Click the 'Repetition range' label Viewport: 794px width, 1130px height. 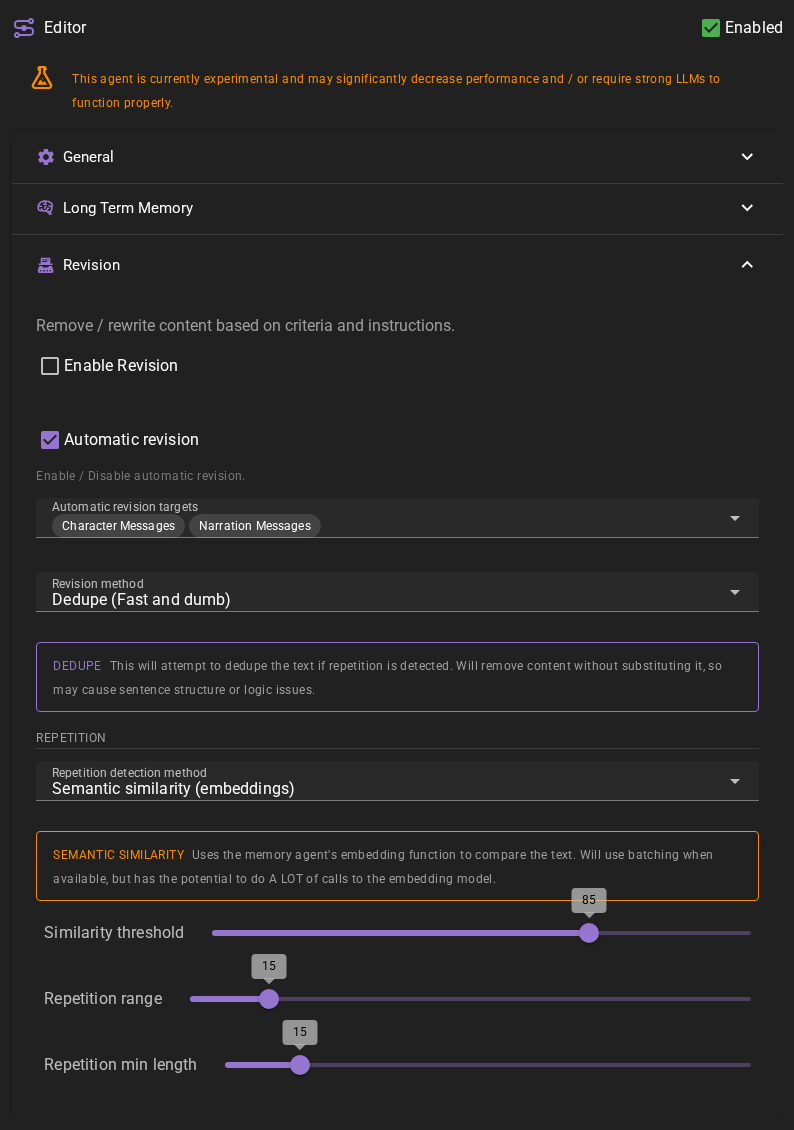pos(103,999)
